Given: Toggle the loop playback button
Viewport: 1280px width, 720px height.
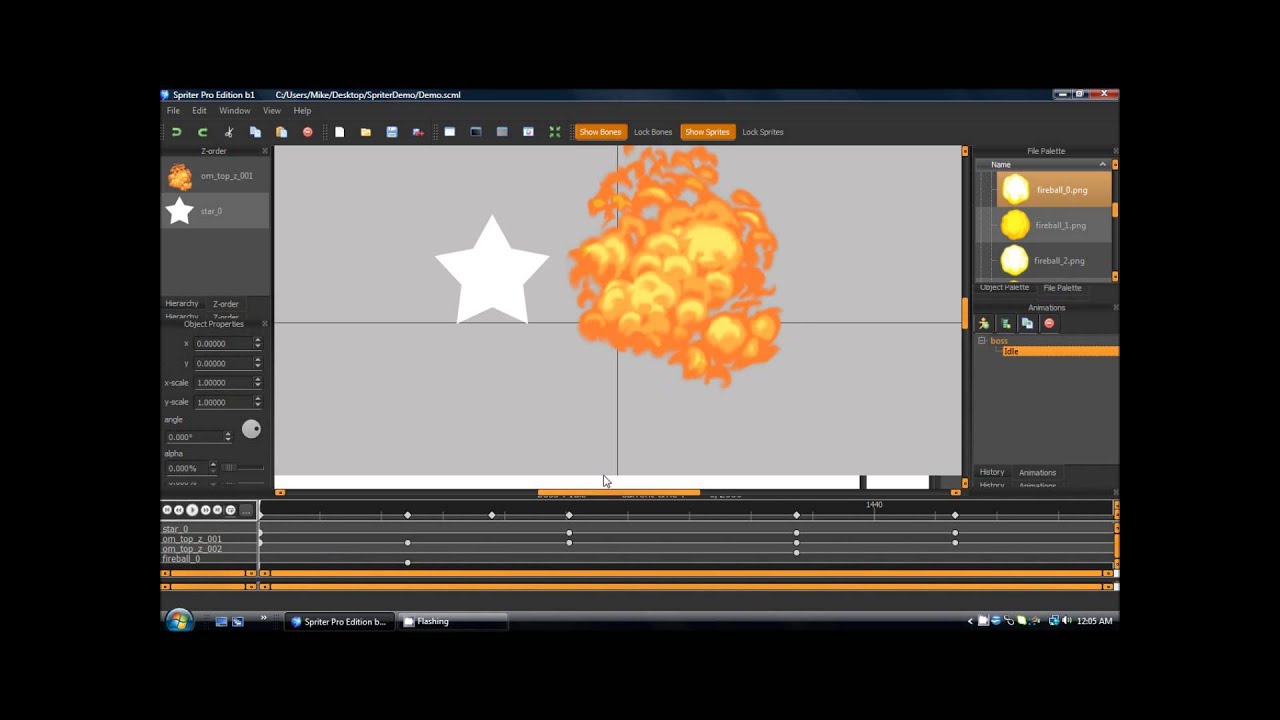Looking at the screenshot, I should [230, 510].
